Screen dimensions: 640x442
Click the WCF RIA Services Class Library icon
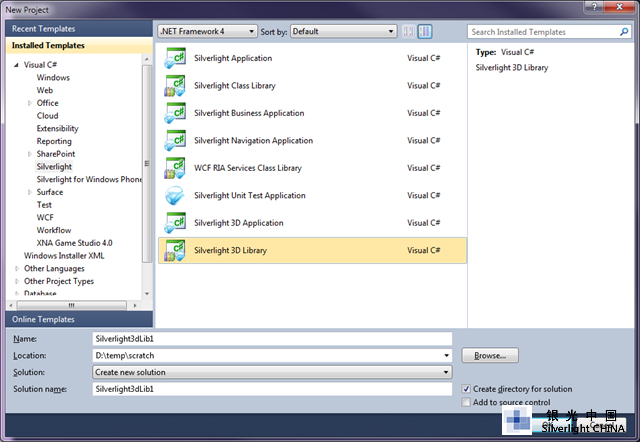click(175, 168)
